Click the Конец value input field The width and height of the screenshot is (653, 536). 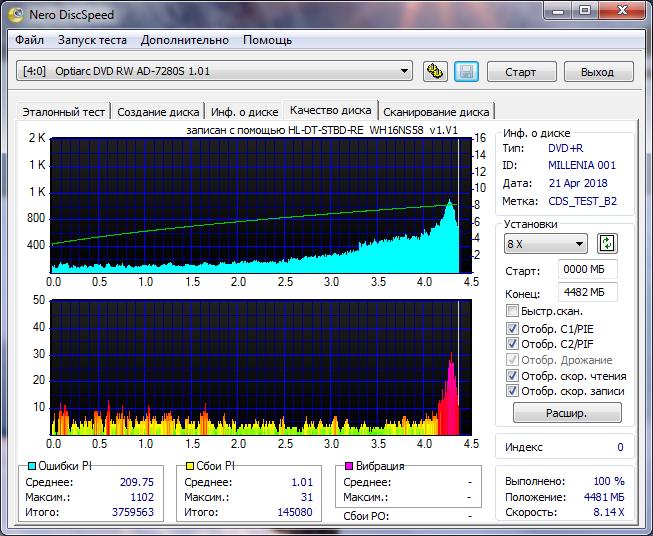coord(588,292)
